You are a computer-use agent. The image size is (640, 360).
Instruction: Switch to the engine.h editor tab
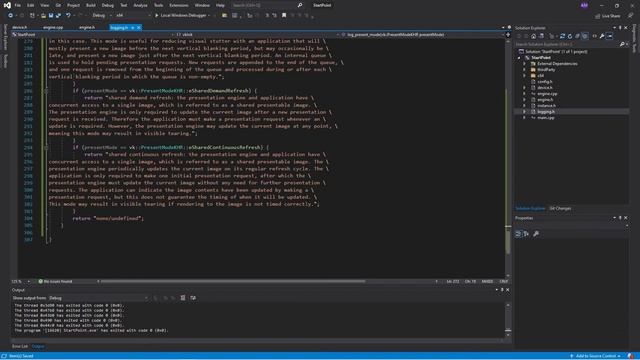click(87, 27)
